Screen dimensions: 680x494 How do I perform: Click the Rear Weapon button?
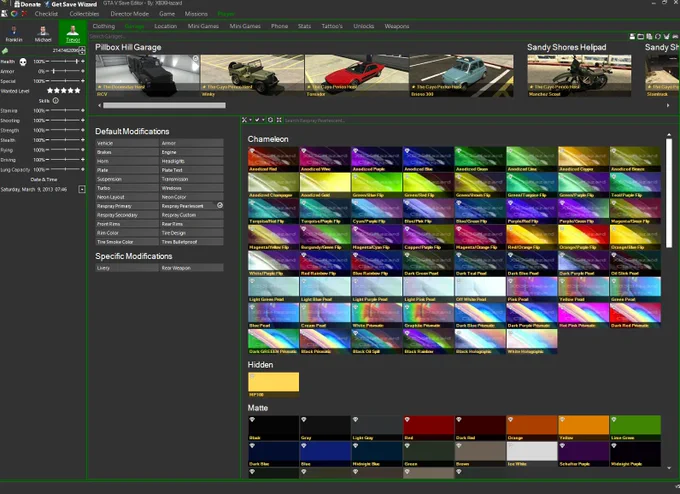coord(192,268)
